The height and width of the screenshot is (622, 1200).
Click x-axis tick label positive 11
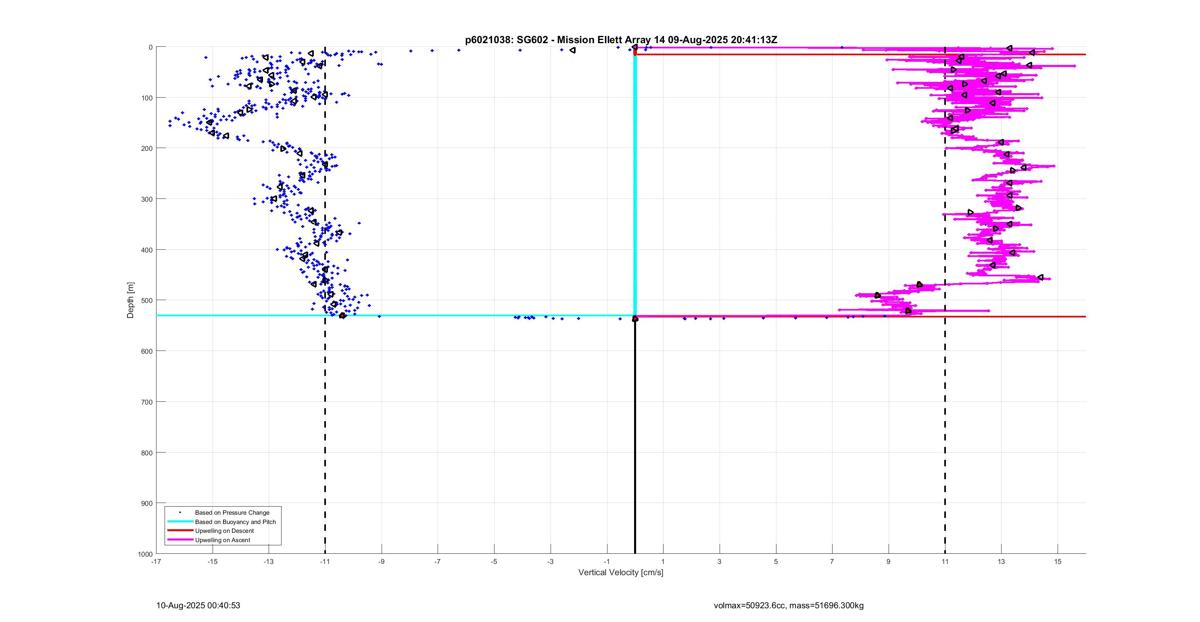[x=945, y=562]
